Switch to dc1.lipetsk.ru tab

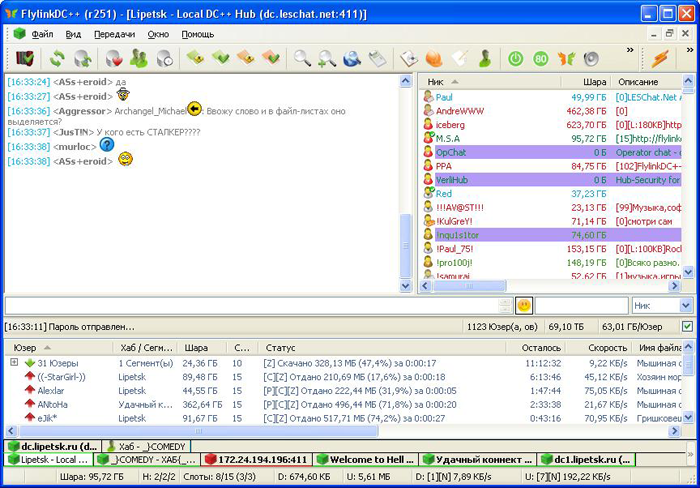(586, 459)
